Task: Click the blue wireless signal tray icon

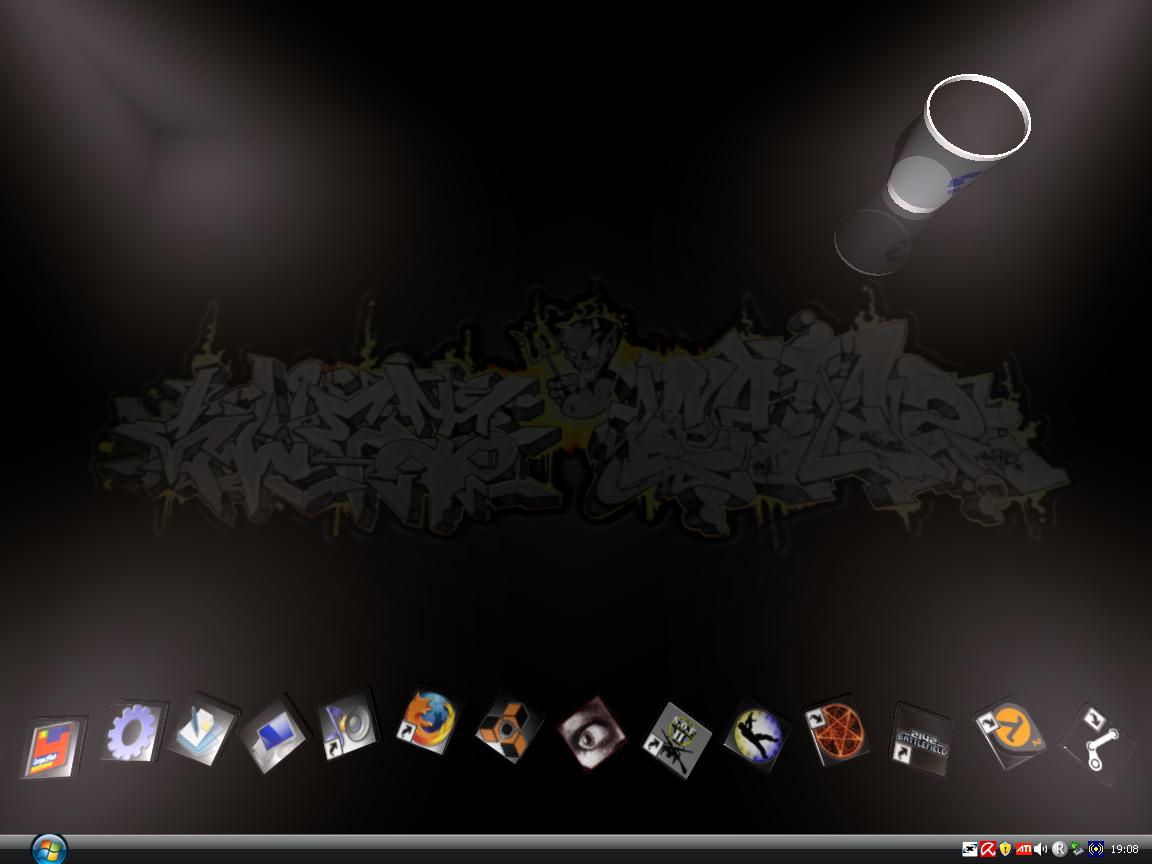Action: 1095,849
